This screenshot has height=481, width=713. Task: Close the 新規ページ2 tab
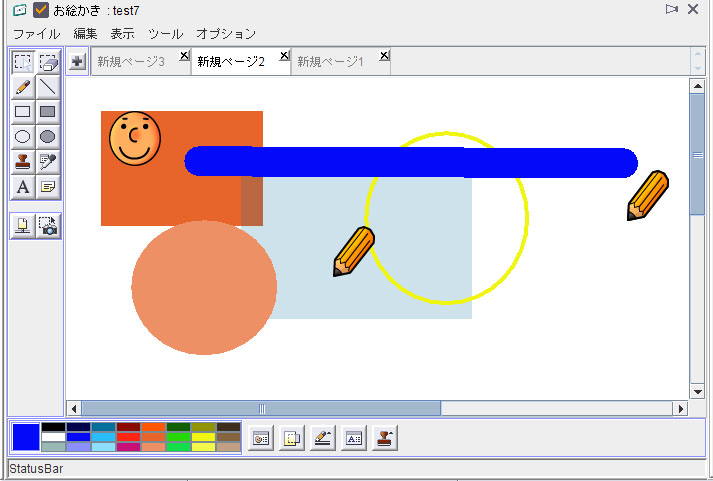pyautogui.click(x=284, y=55)
